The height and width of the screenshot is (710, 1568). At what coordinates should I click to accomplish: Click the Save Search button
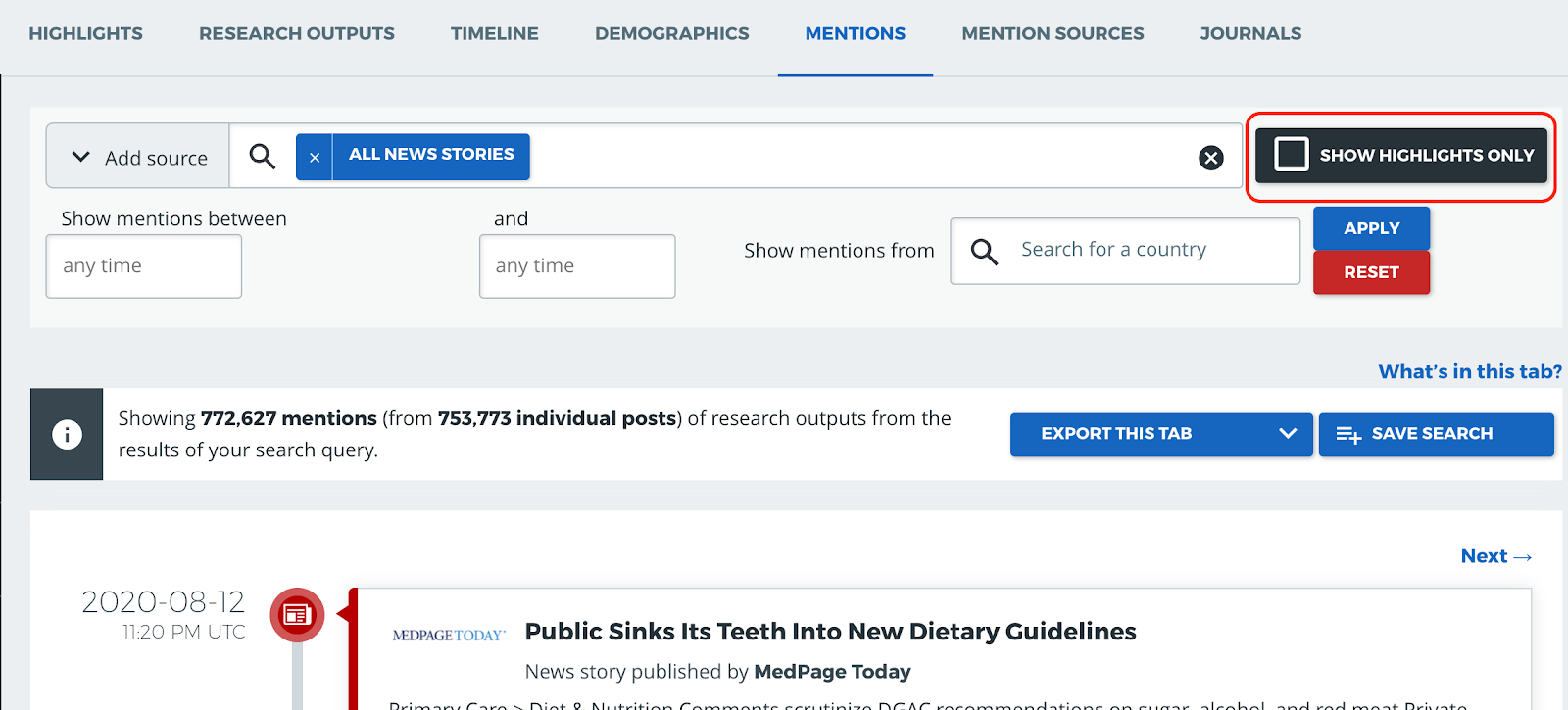[x=1436, y=434]
